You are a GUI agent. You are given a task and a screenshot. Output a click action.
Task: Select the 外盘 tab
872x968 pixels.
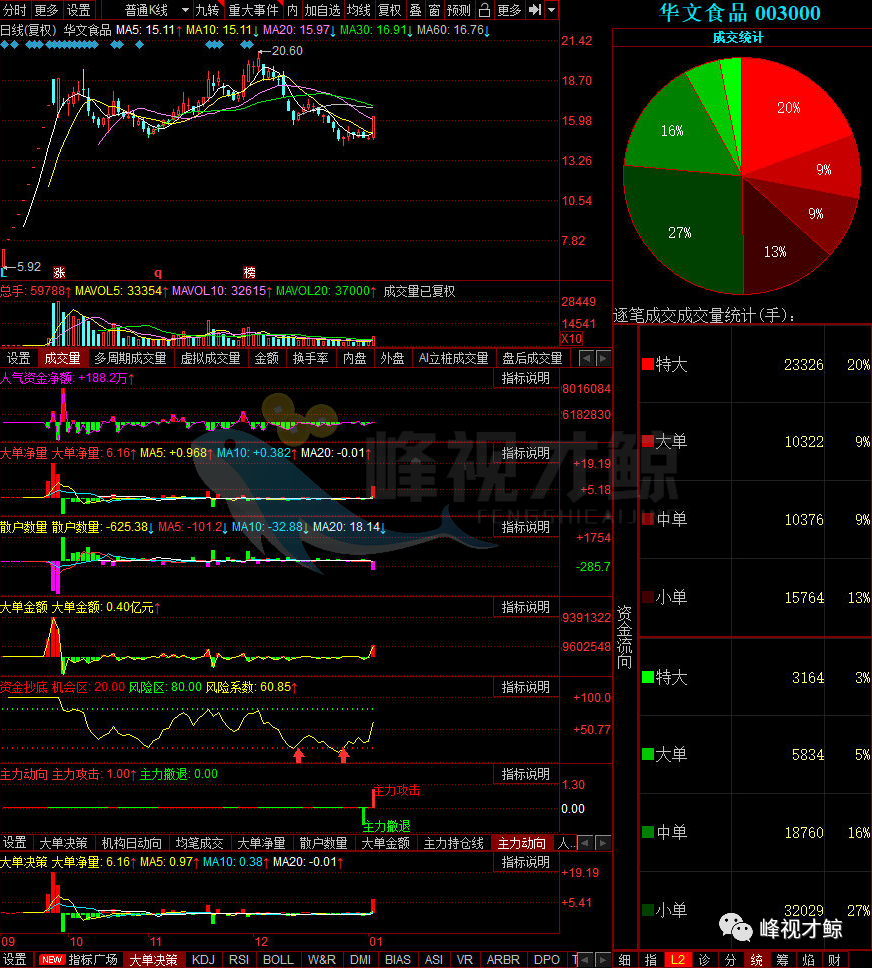click(x=392, y=358)
